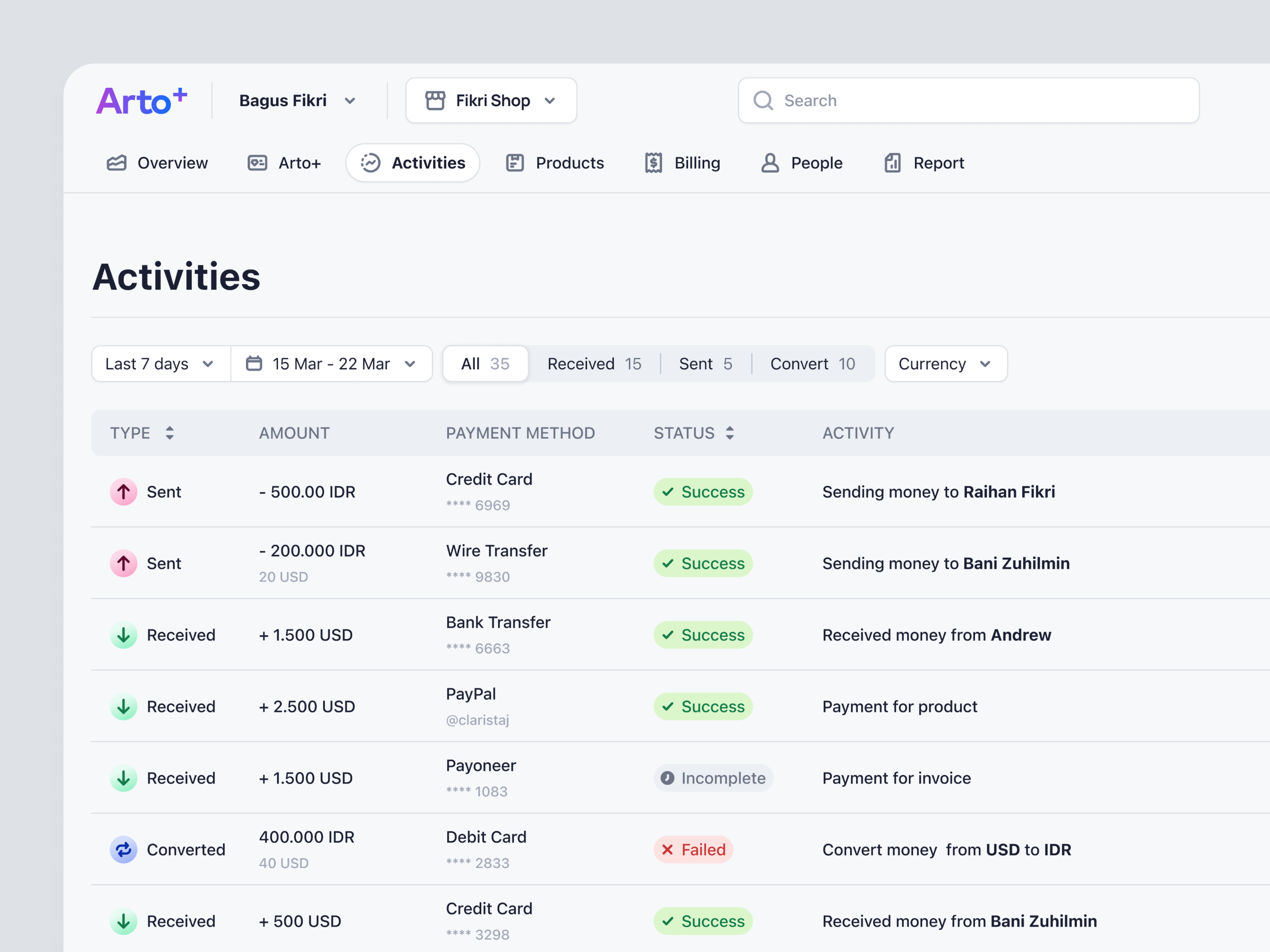Select the Received 15 filter
Viewport: 1270px width, 952px height.
594,363
